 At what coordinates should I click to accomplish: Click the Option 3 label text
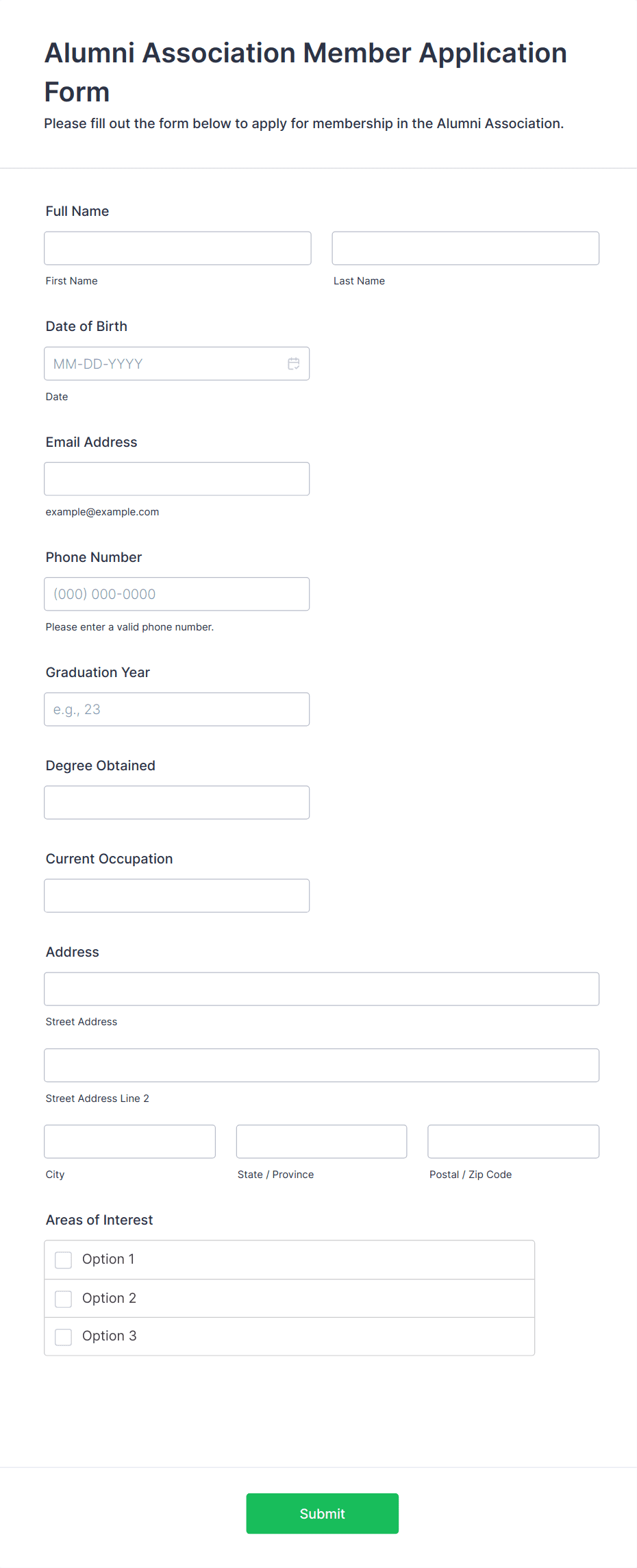110,1336
